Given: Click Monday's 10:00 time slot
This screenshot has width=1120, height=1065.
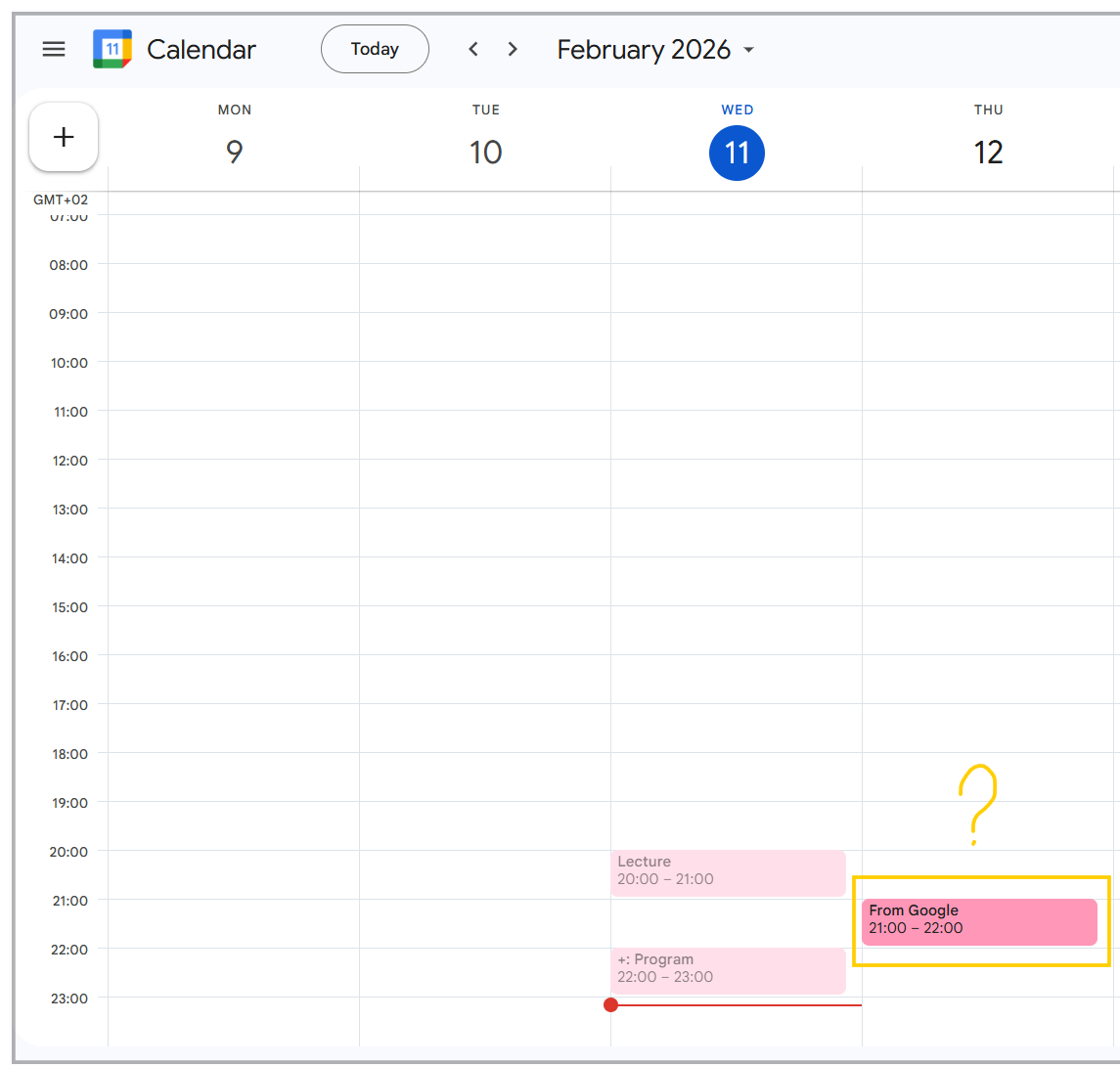Looking at the screenshot, I should pyautogui.click(x=234, y=386).
